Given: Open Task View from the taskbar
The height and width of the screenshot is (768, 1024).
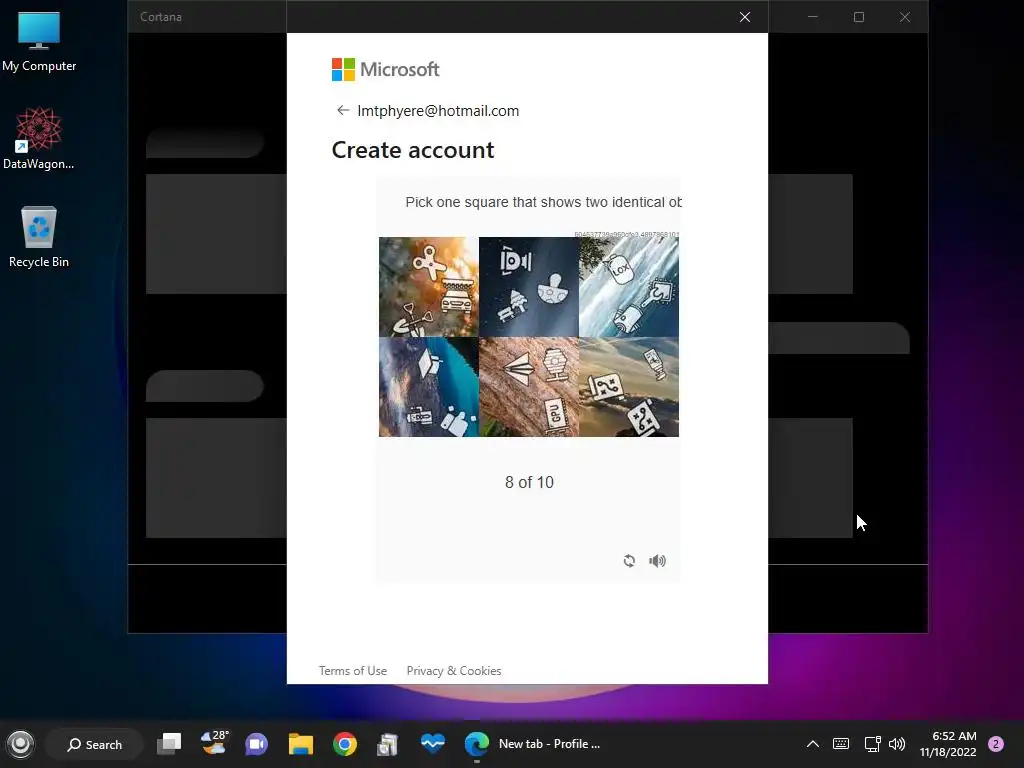Looking at the screenshot, I should (169, 744).
